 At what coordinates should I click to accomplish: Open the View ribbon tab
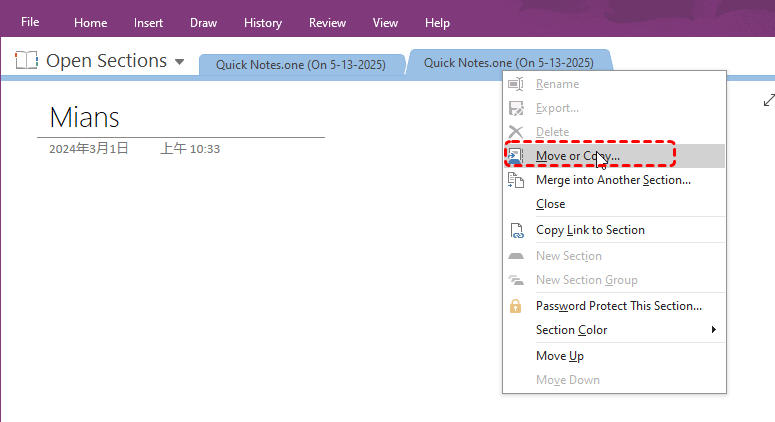point(385,23)
